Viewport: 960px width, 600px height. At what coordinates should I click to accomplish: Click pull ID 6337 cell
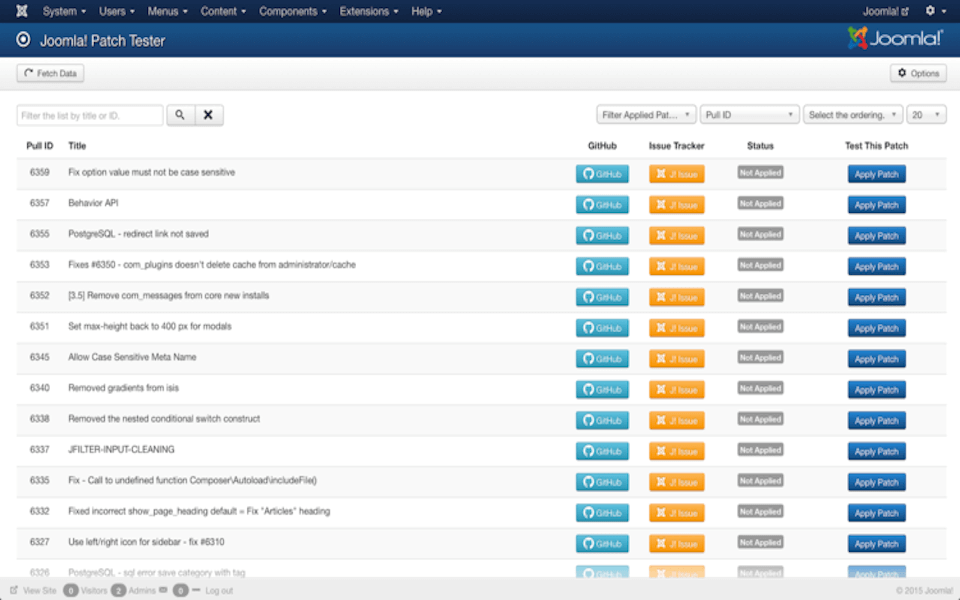(39, 449)
